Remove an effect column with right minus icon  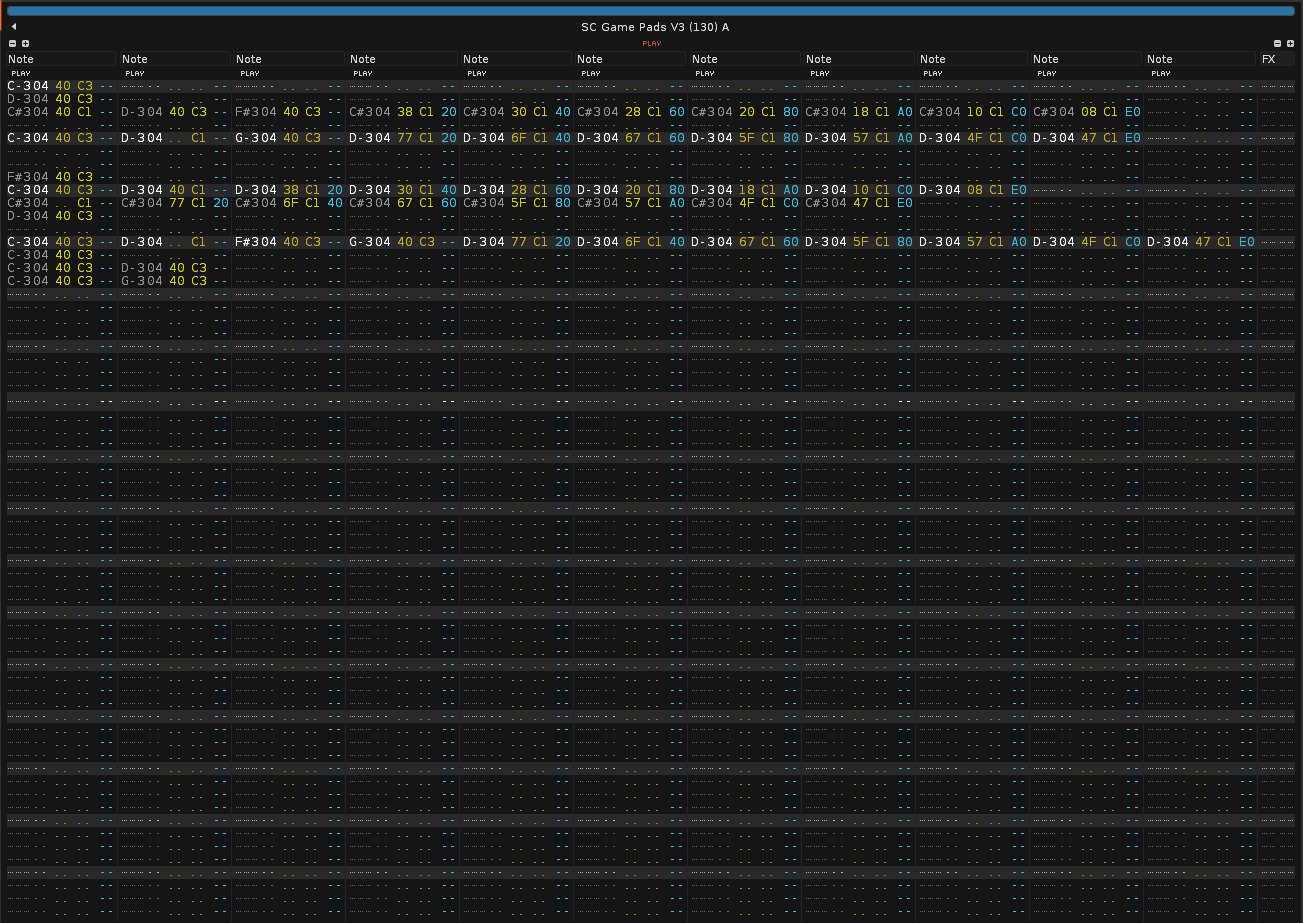tap(1277, 44)
